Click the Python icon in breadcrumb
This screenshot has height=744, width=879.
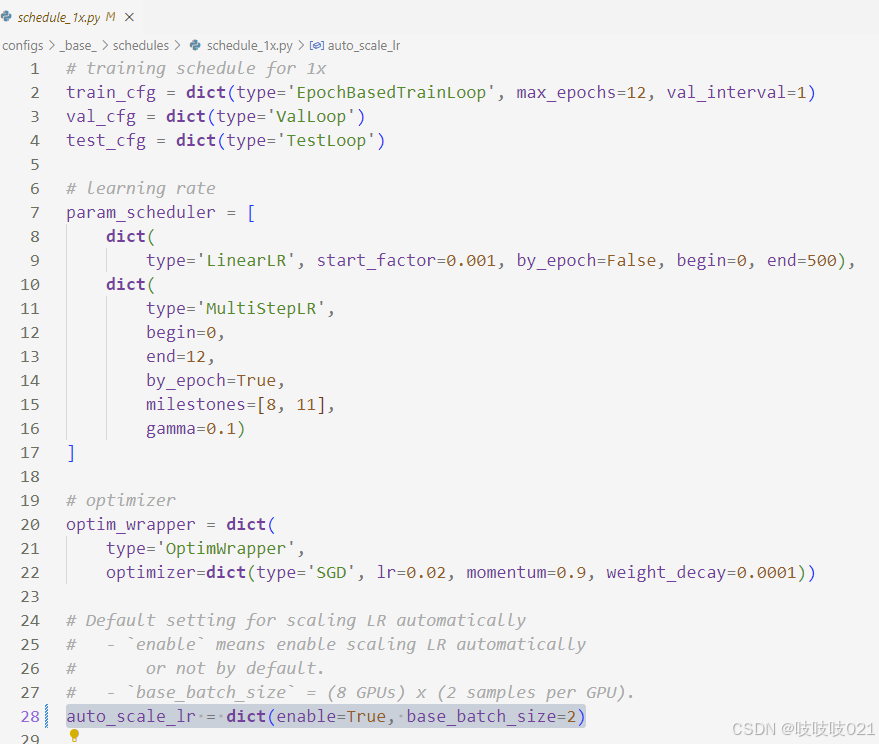(x=195, y=45)
